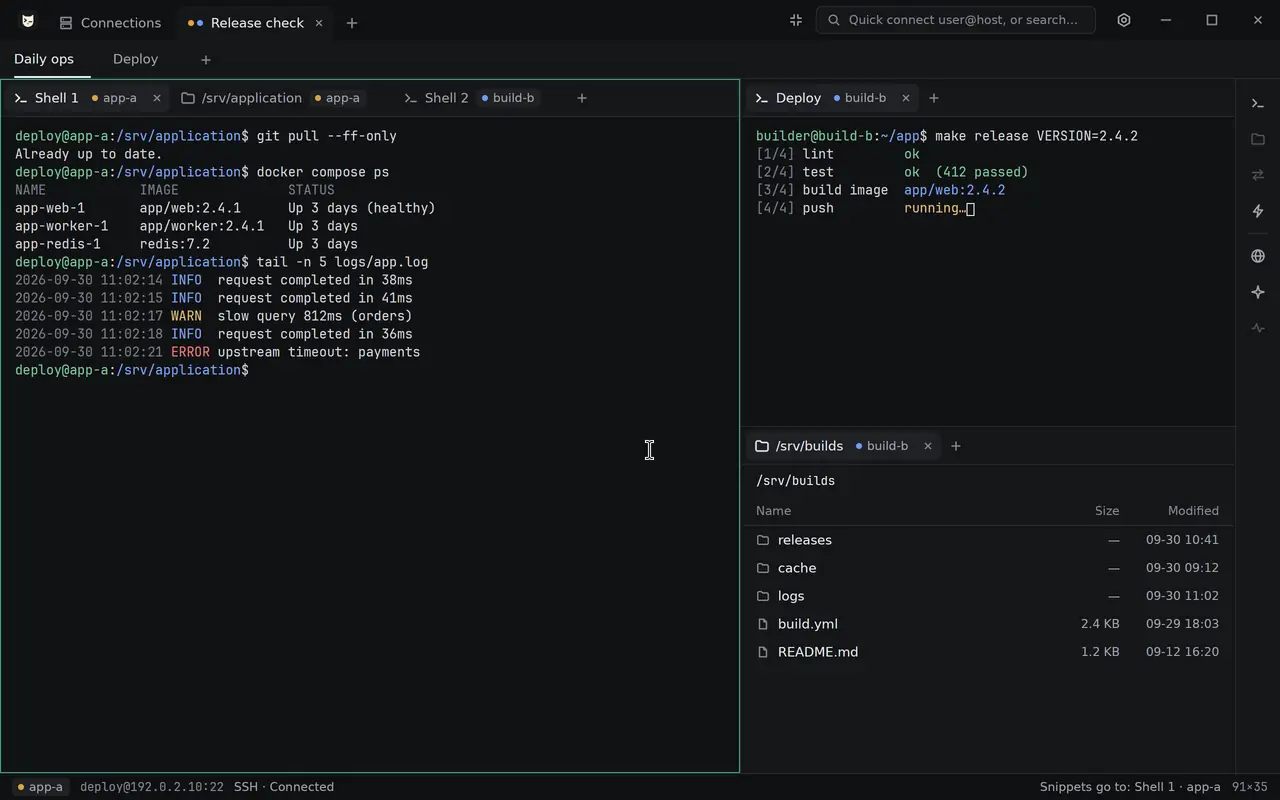The height and width of the screenshot is (800, 1280).
Task: Maximize the application window
Action: tap(1212, 20)
